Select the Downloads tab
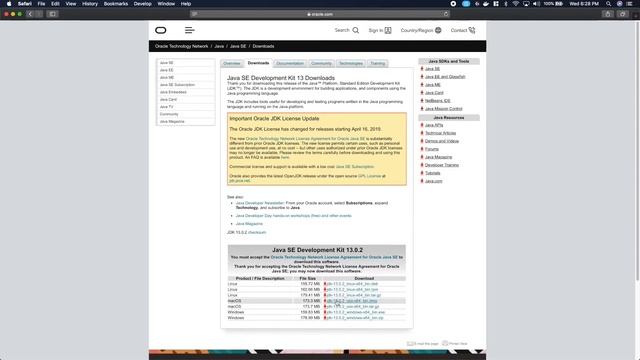Image resolution: width=640 pixels, height=360 pixels. point(258,63)
